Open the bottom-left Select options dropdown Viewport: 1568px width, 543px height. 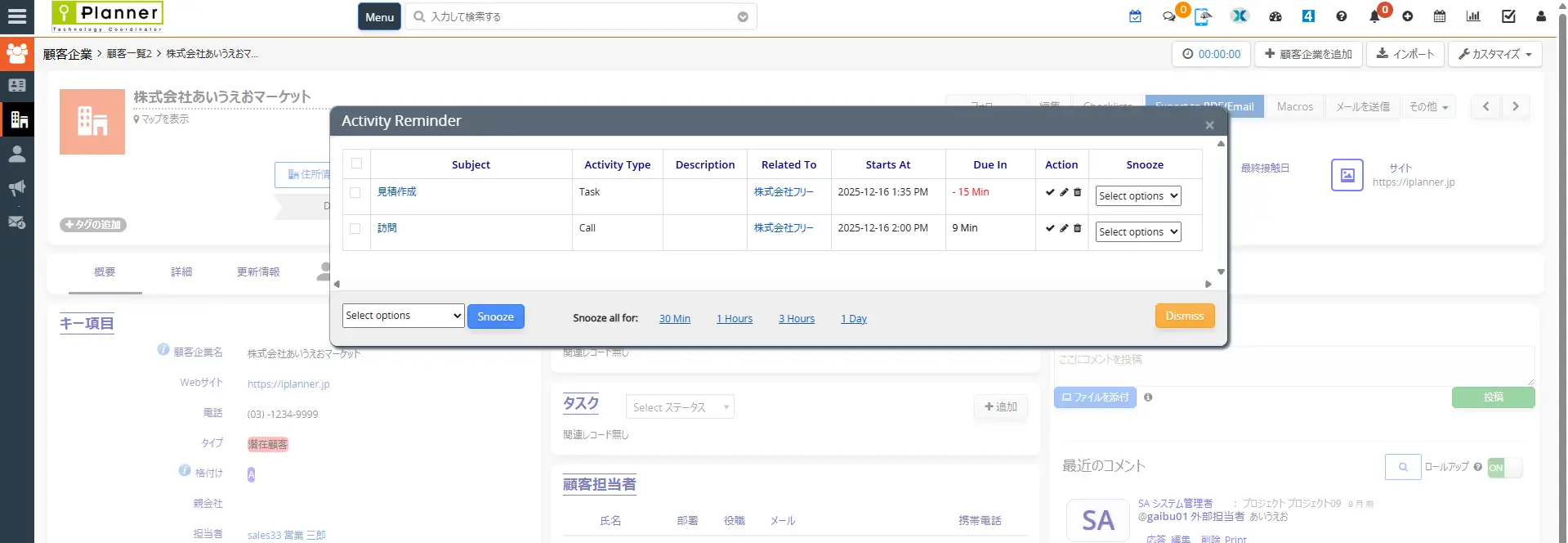click(x=403, y=316)
